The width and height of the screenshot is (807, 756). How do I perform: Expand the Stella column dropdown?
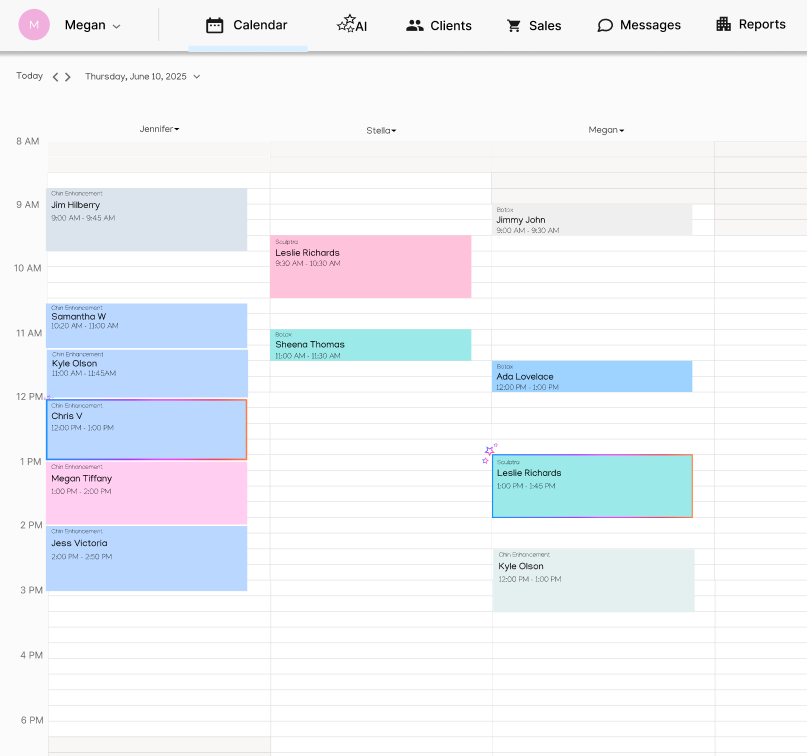(381, 131)
